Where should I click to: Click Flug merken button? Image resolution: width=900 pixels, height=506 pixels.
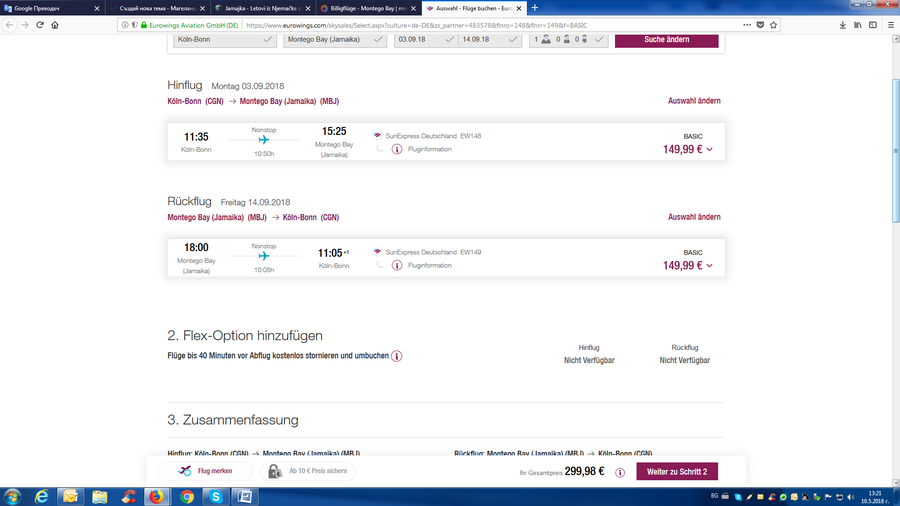pos(205,471)
